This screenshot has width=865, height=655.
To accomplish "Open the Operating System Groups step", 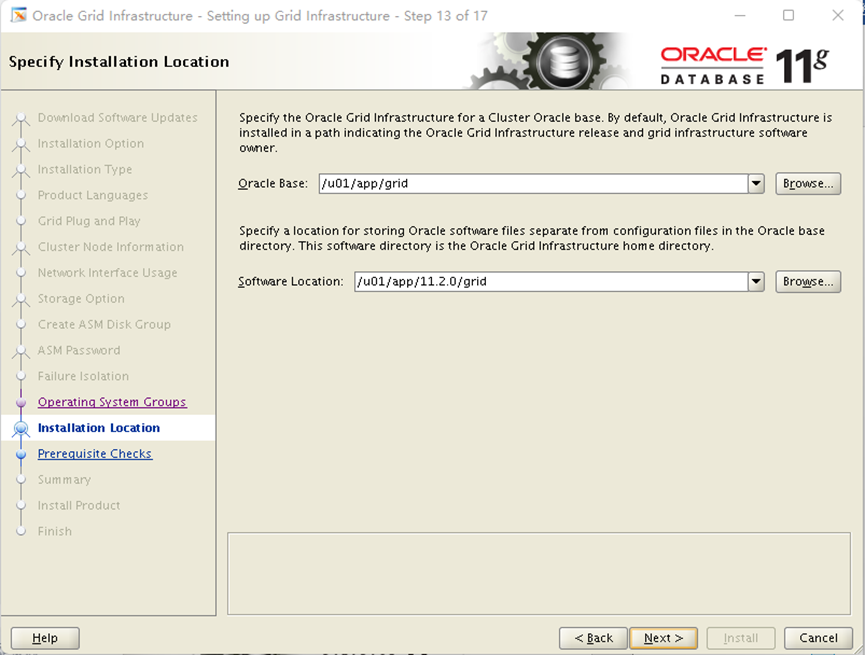I will pyautogui.click(x=112, y=402).
